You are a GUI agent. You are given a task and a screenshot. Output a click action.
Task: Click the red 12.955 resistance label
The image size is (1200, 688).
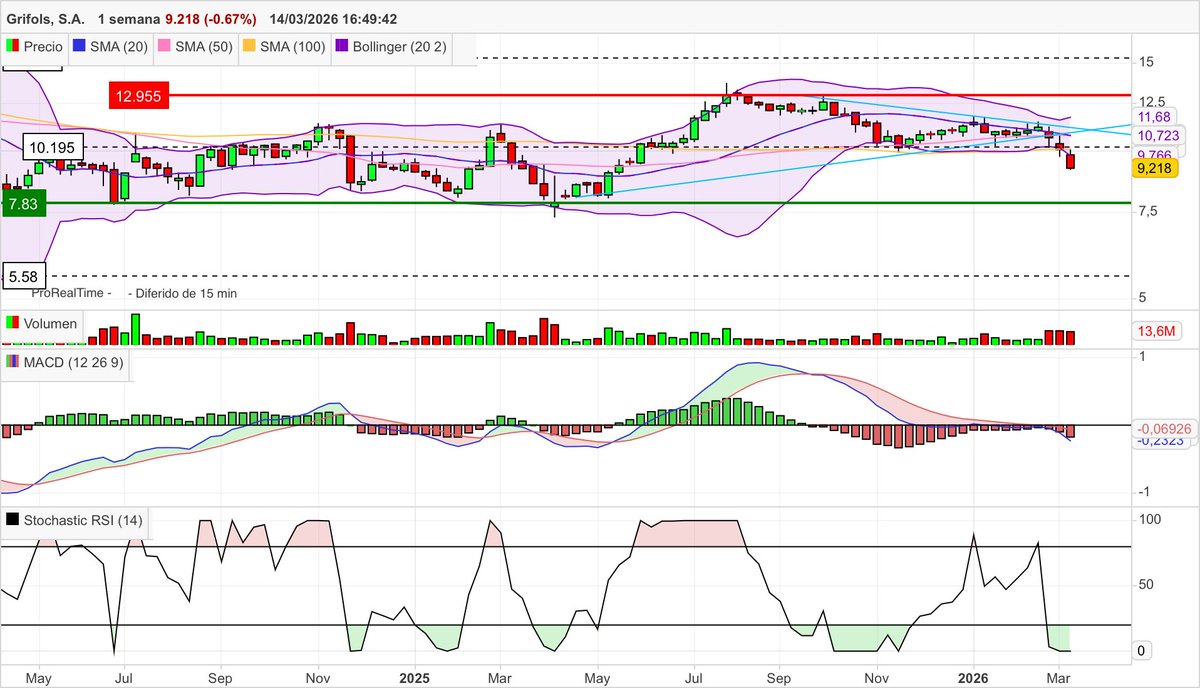(139, 96)
